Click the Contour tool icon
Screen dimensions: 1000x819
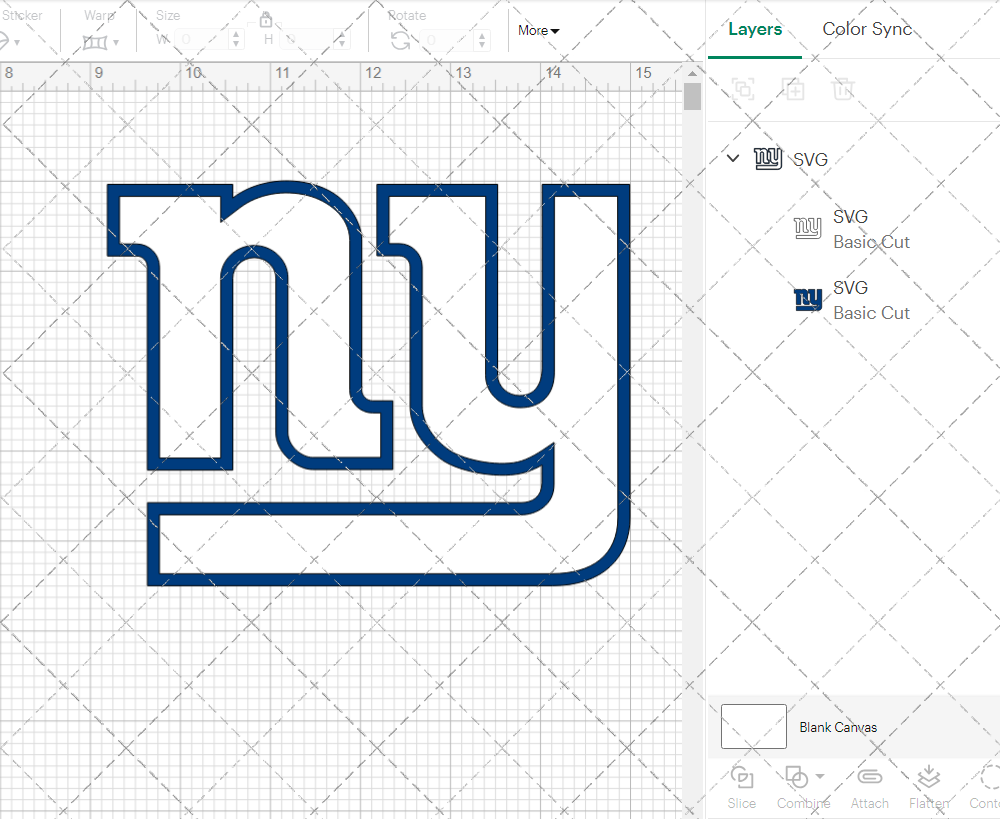click(988, 777)
